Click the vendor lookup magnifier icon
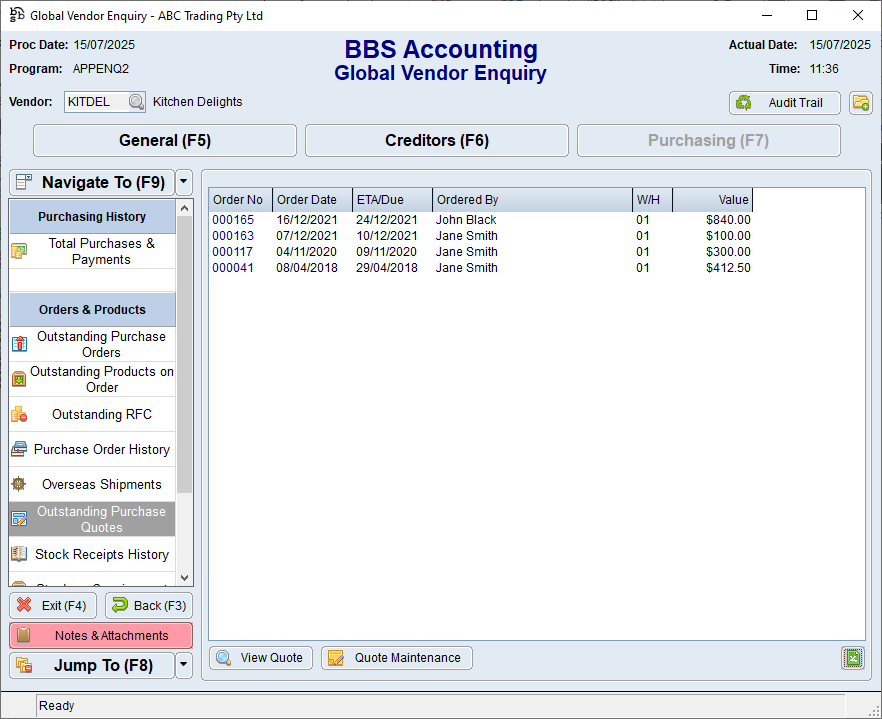 (x=136, y=102)
